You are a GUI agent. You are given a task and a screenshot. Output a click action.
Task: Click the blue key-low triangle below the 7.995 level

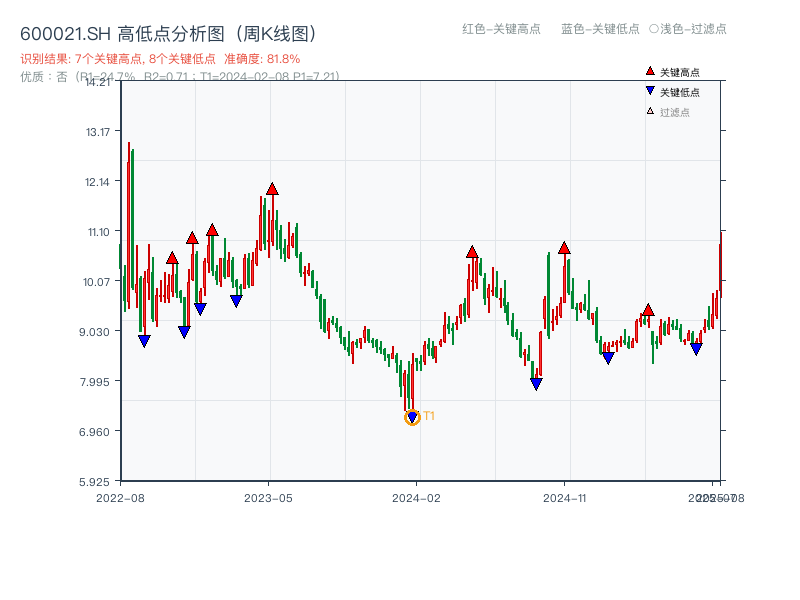tap(538, 382)
